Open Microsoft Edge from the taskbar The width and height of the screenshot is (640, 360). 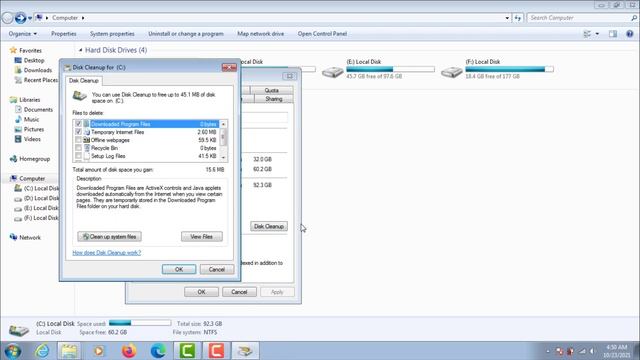click(158, 351)
